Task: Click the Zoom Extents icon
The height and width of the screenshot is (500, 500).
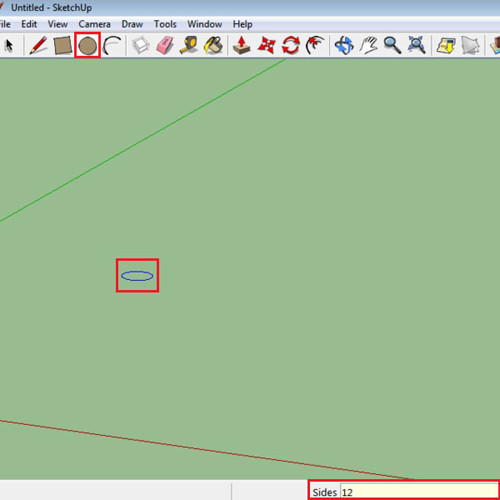Action: coord(417,45)
